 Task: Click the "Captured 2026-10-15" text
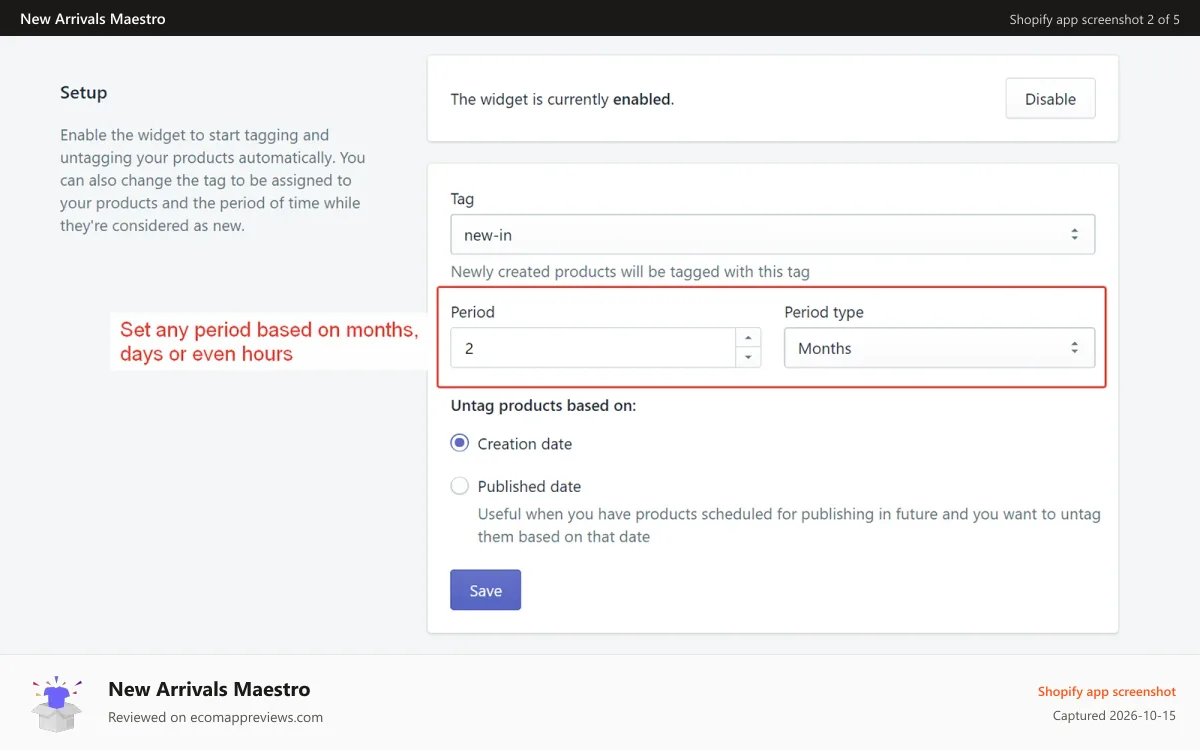[x=1114, y=716]
